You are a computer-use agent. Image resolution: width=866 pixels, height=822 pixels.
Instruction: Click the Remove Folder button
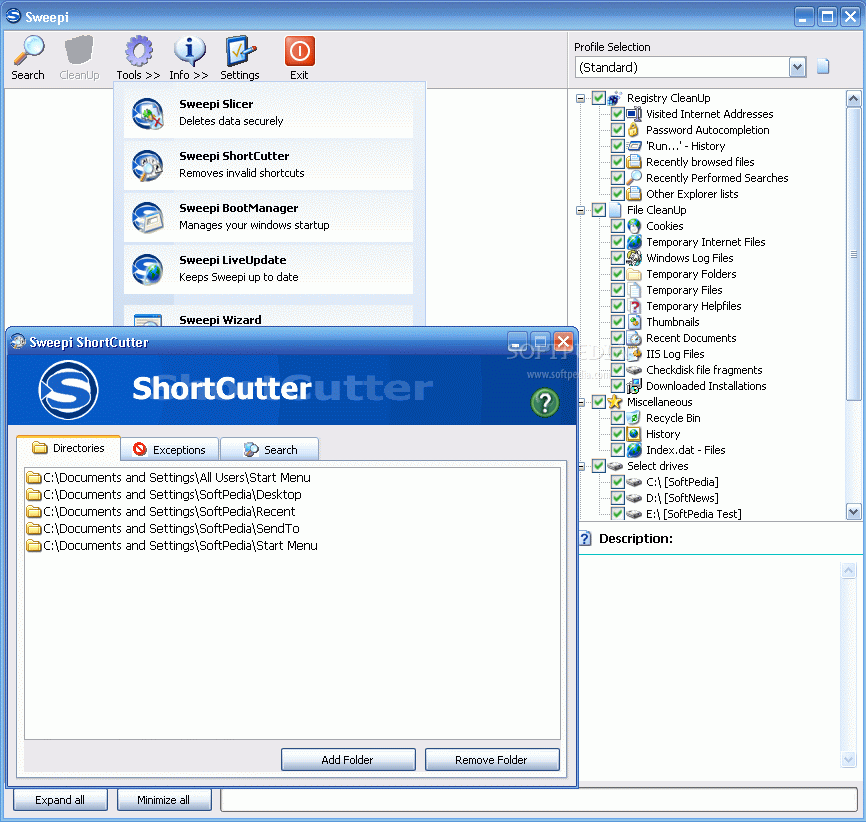[x=492, y=760]
